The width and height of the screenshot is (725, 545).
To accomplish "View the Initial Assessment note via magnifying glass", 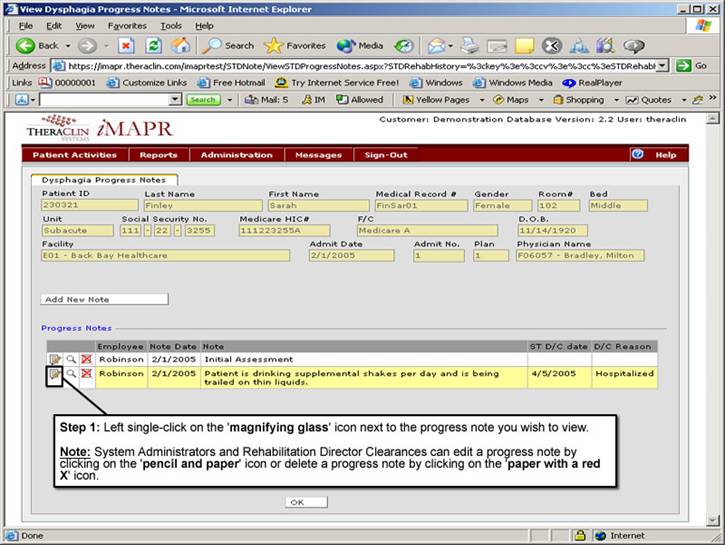I will [x=71, y=359].
